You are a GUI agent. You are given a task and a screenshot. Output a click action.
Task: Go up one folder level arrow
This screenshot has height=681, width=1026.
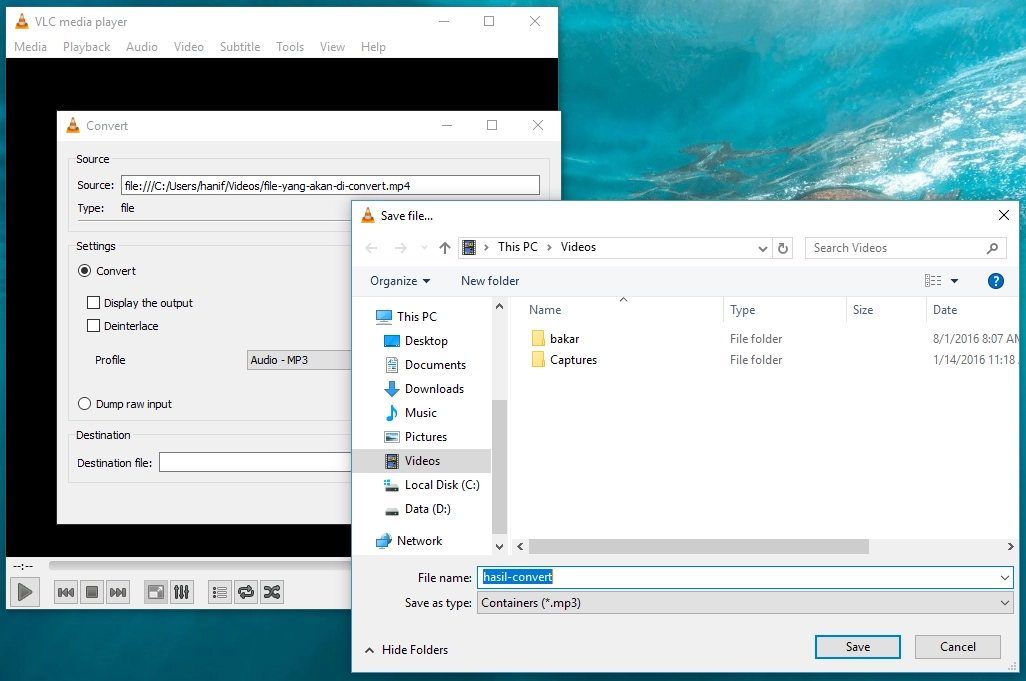pos(445,248)
